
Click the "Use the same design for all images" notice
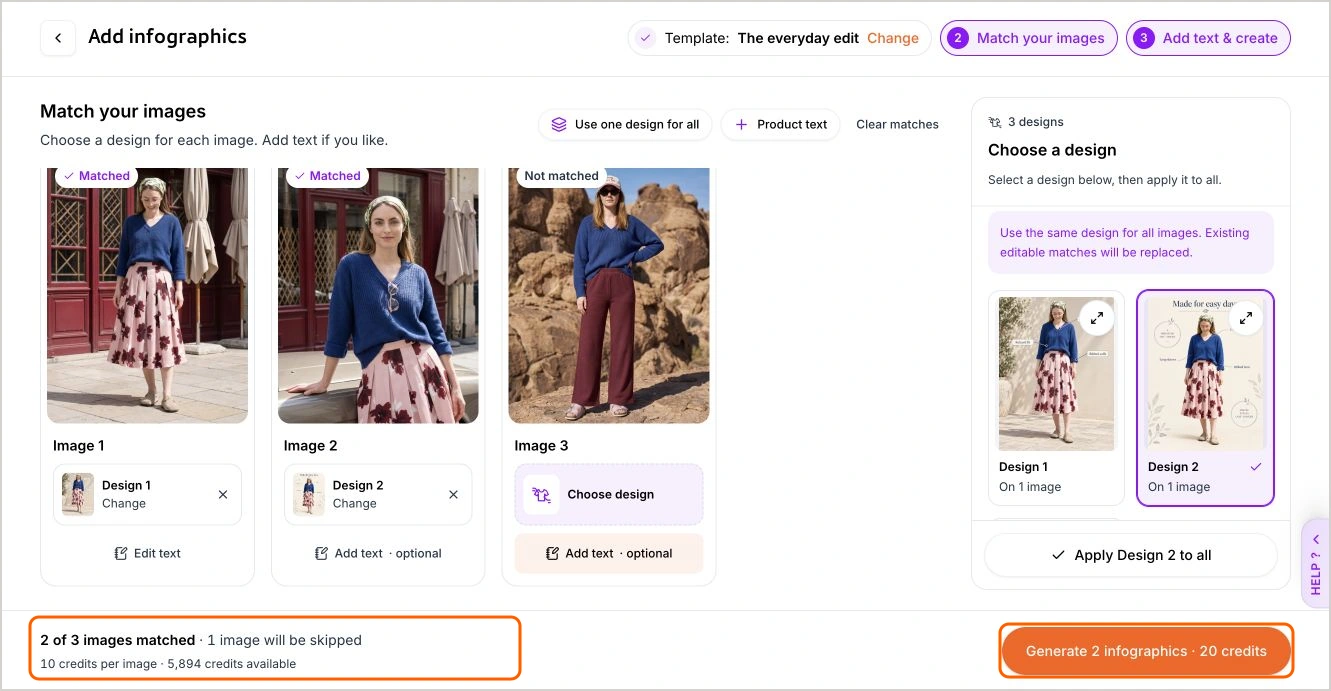click(1131, 242)
